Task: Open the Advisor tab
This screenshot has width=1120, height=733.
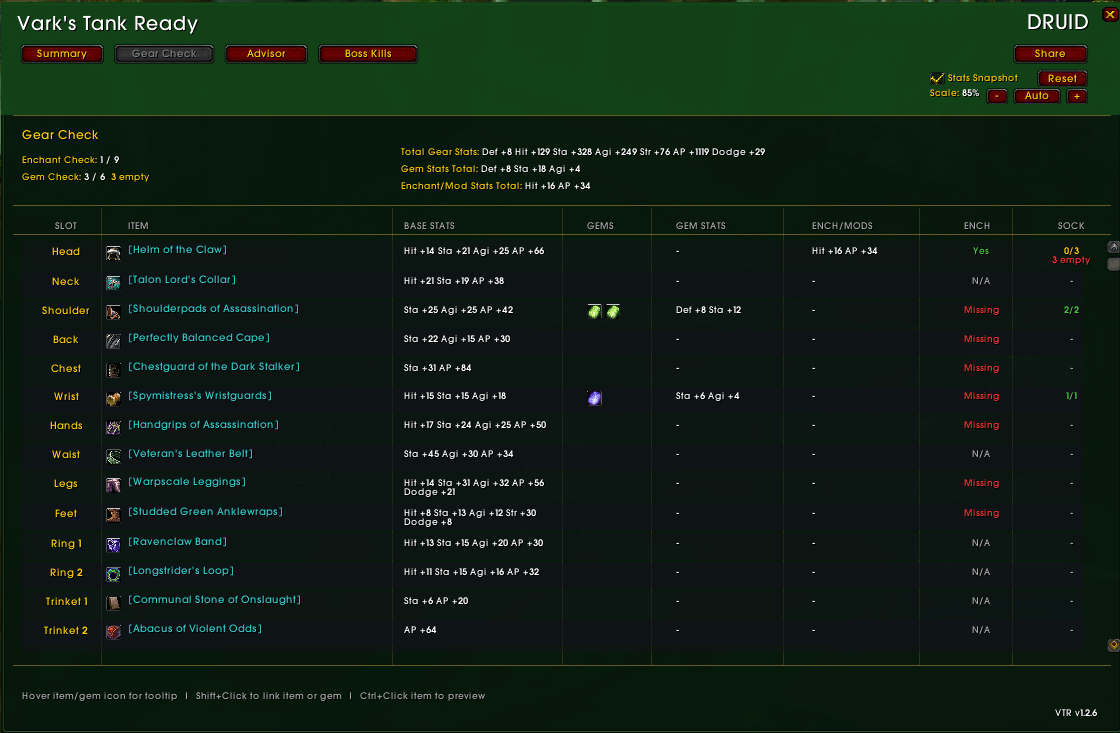Action: [x=266, y=54]
